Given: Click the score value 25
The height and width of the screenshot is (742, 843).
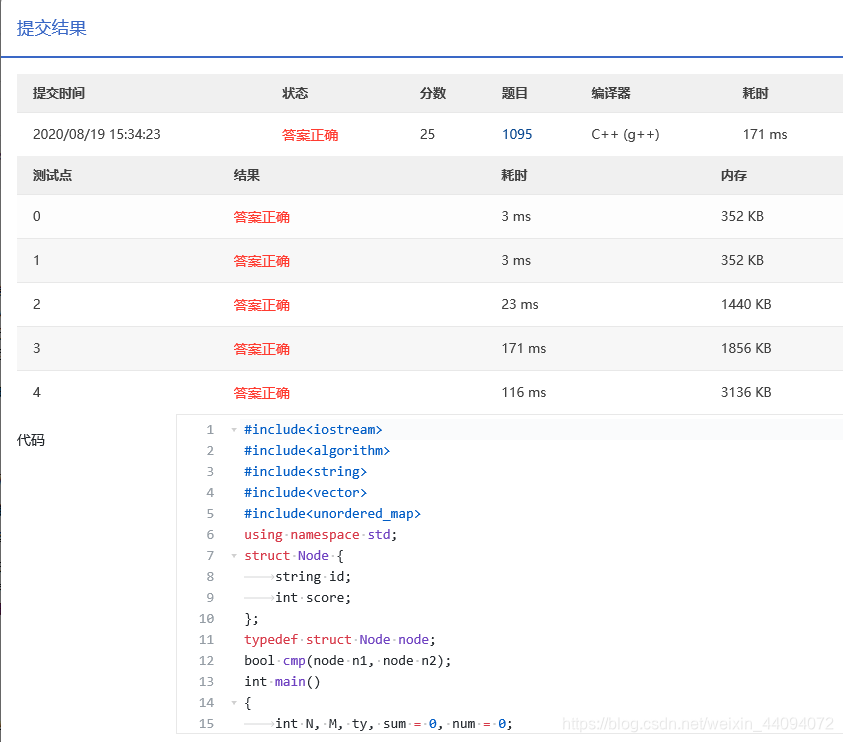Looking at the screenshot, I should (427, 134).
